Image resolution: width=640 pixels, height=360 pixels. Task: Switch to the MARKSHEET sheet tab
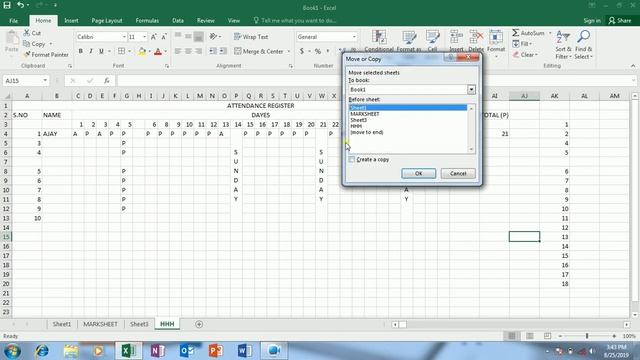tap(100, 324)
